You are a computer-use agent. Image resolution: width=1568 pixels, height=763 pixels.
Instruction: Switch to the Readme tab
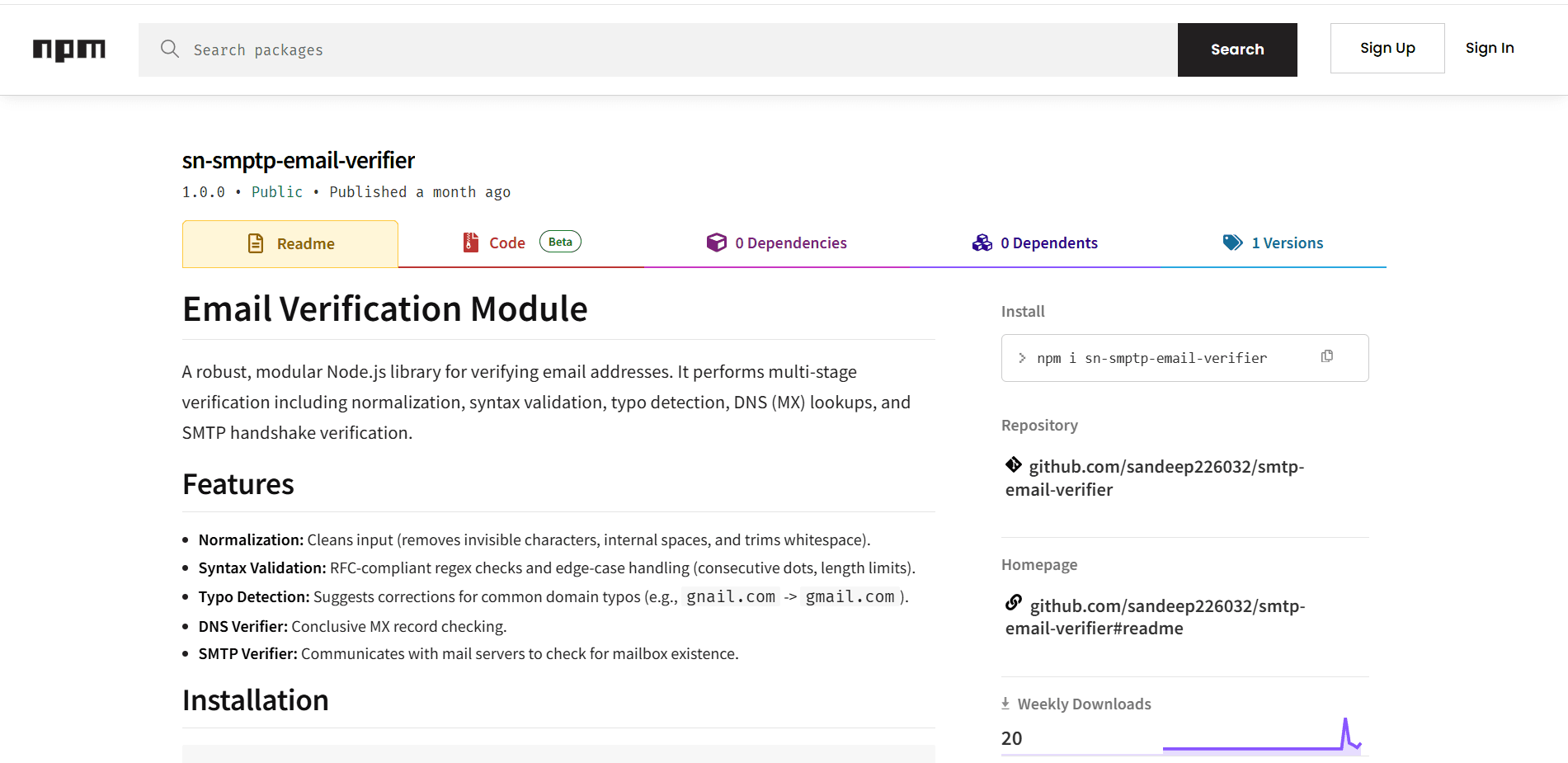click(x=290, y=243)
